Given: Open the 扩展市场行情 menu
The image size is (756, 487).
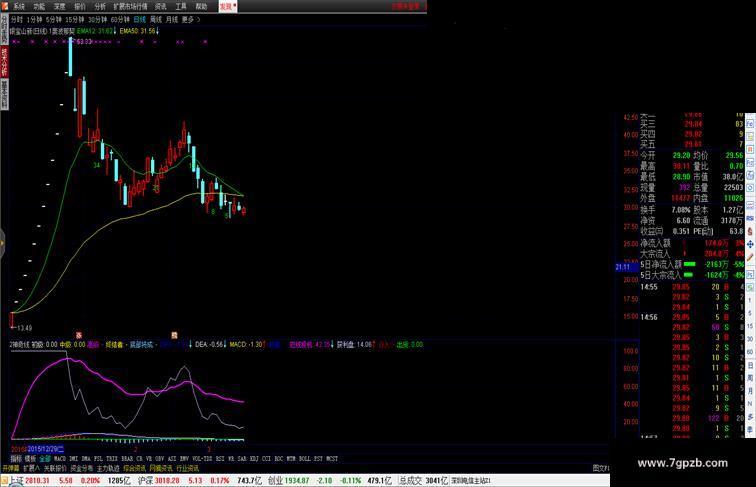Looking at the screenshot, I should coord(130,6).
